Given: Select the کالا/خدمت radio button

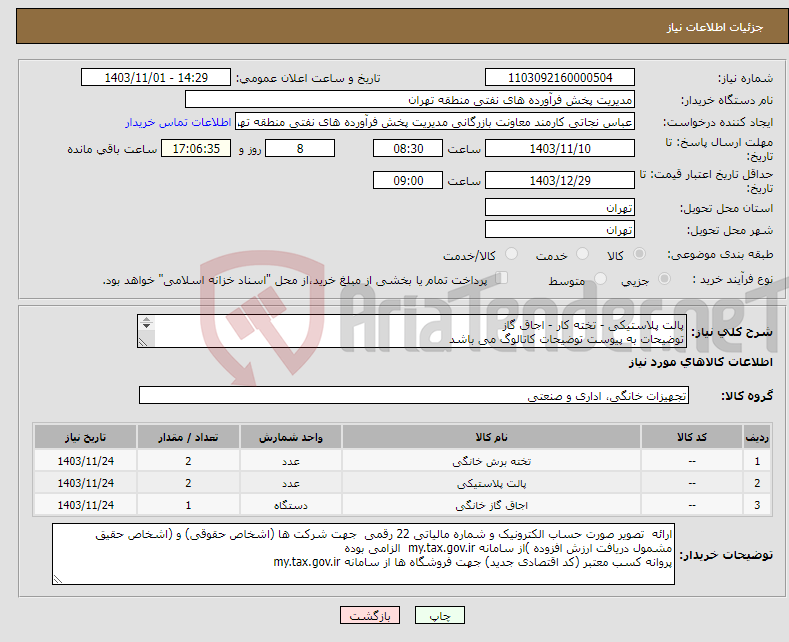Looking at the screenshot, I should [511, 254].
